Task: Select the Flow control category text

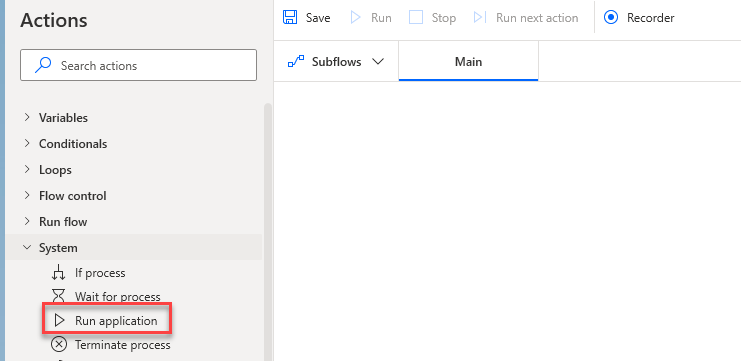Action: pyautogui.click(x=72, y=196)
